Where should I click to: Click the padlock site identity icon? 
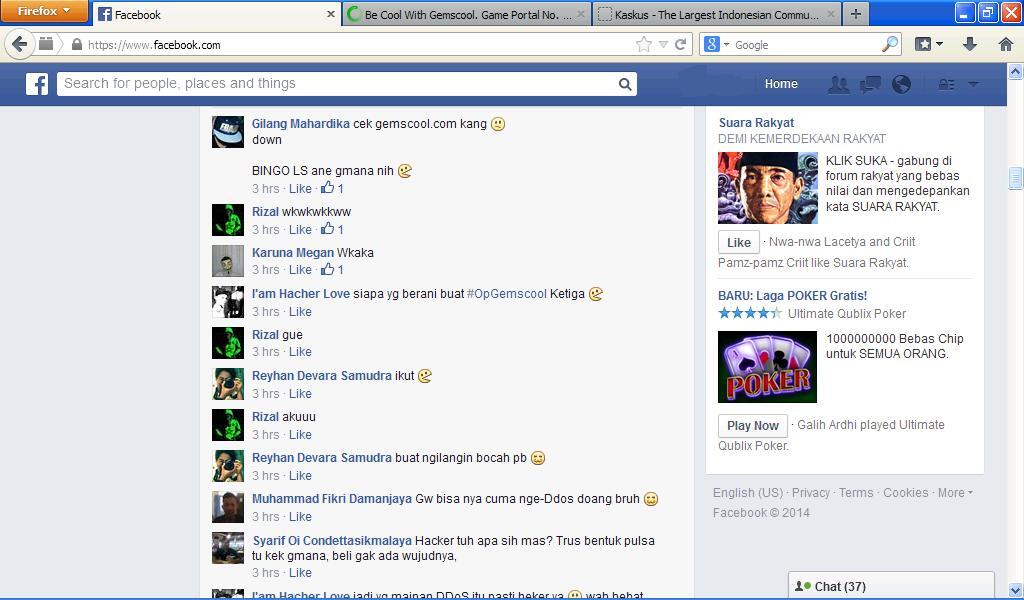[76, 44]
